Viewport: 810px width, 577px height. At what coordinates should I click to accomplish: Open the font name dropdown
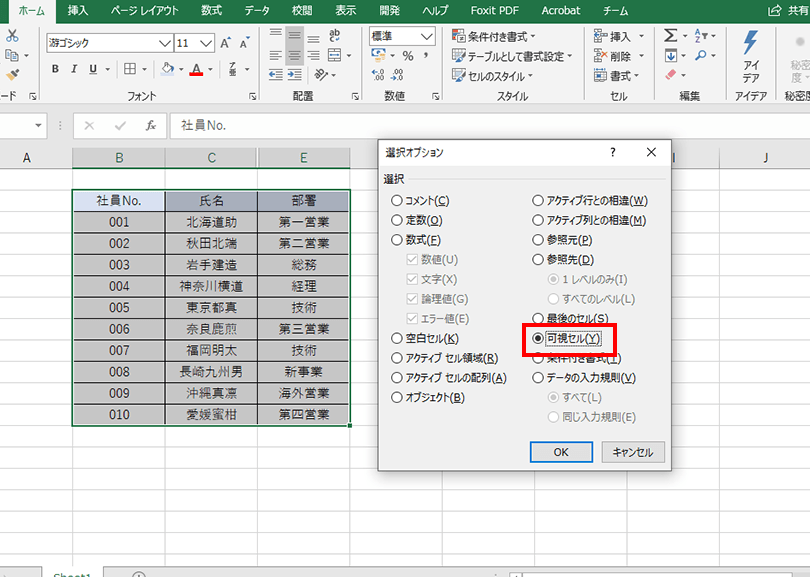coord(165,43)
